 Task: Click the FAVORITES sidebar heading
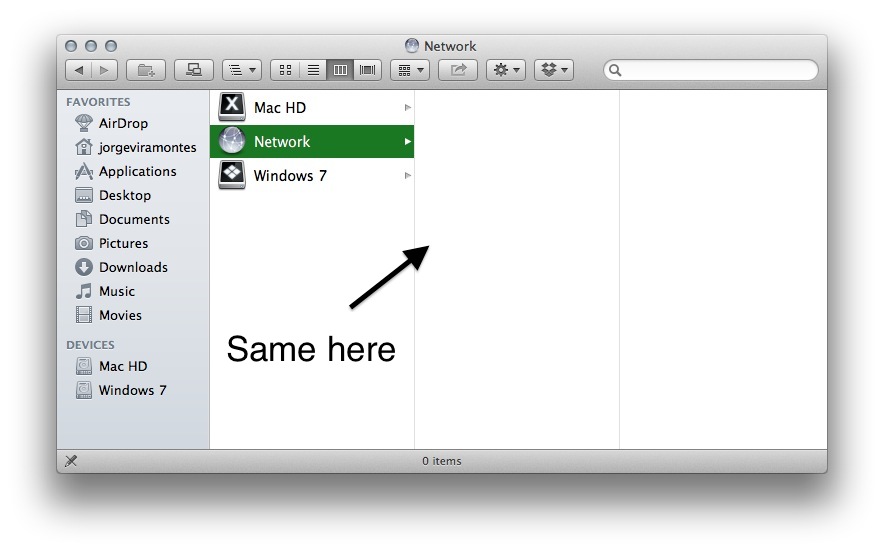coord(98,102)
